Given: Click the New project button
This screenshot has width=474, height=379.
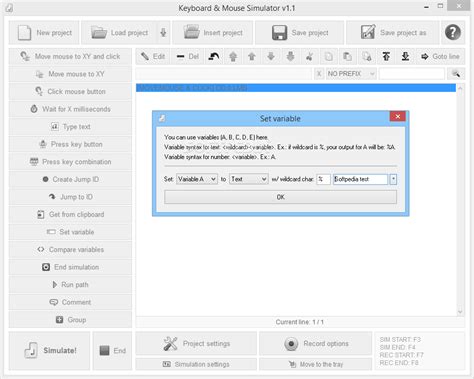Looking at the screenshot, I should [x=44, y=33].
